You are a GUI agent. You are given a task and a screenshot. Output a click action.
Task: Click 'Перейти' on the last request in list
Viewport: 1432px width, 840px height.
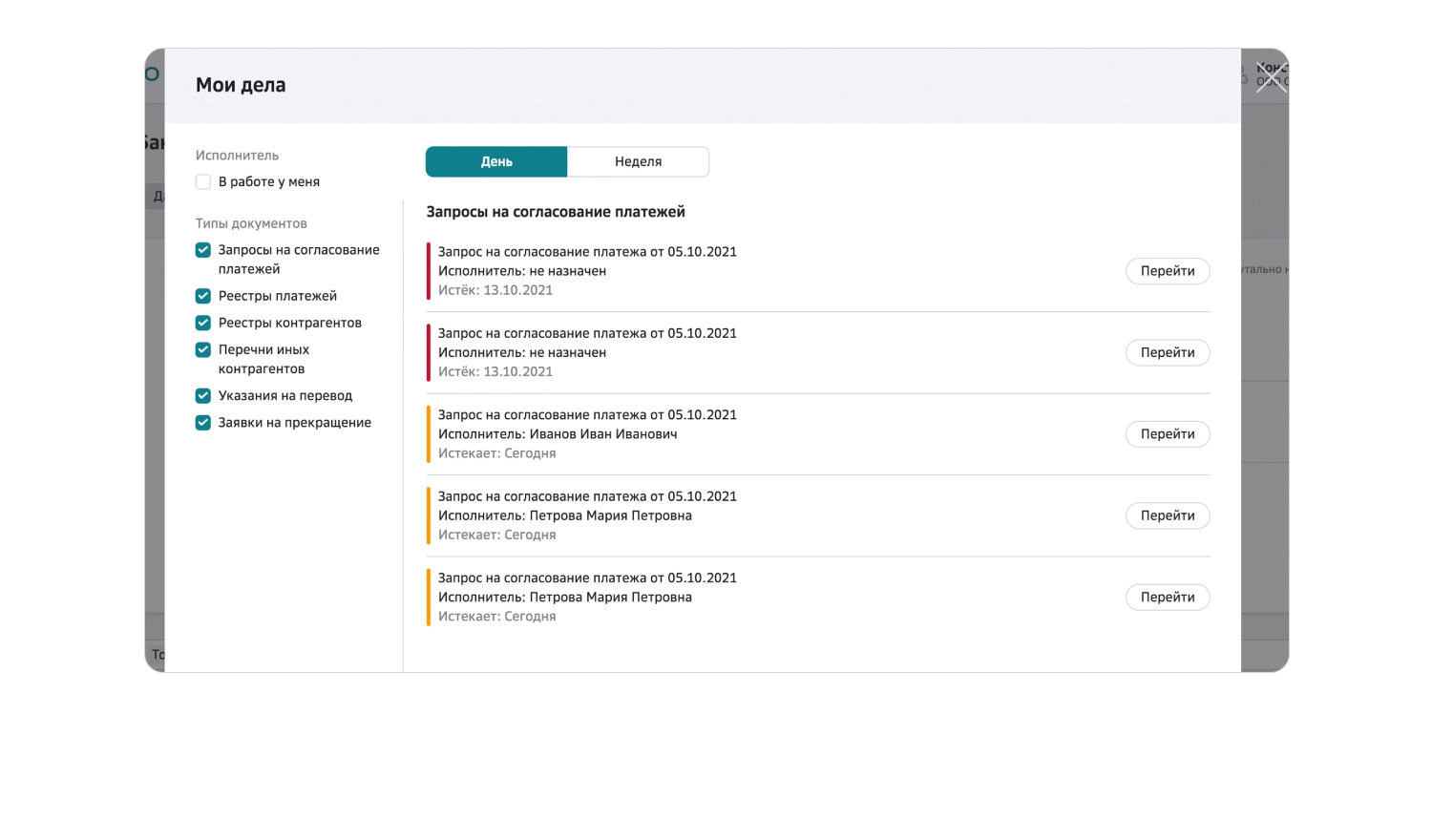click(1168, 598)
